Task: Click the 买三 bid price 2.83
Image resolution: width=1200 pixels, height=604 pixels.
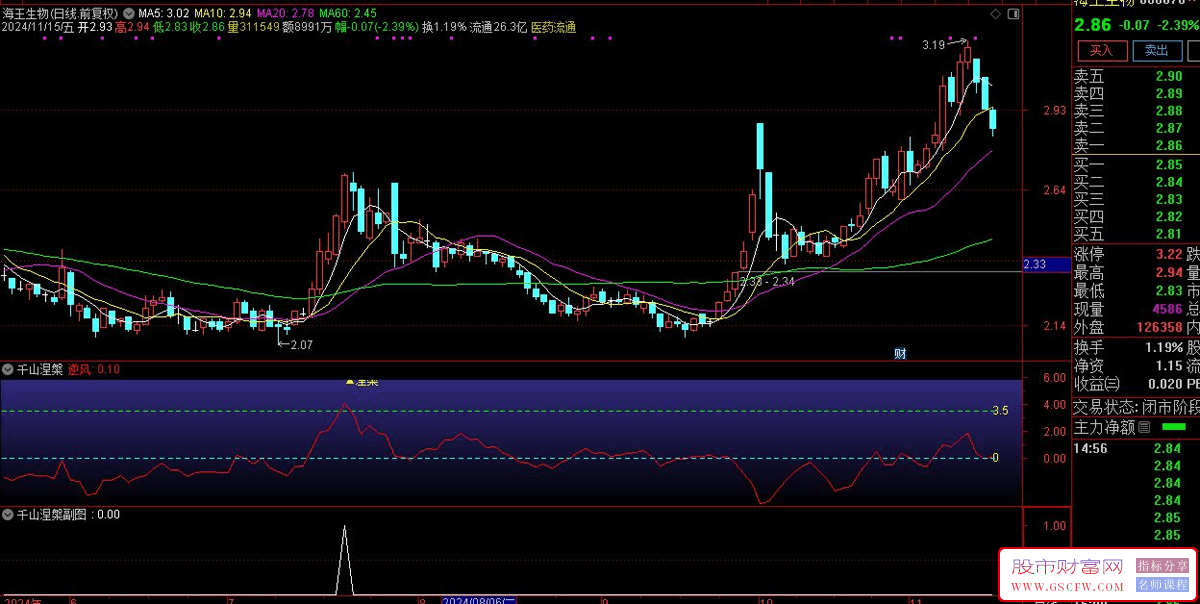Action: coord(1168,199)
